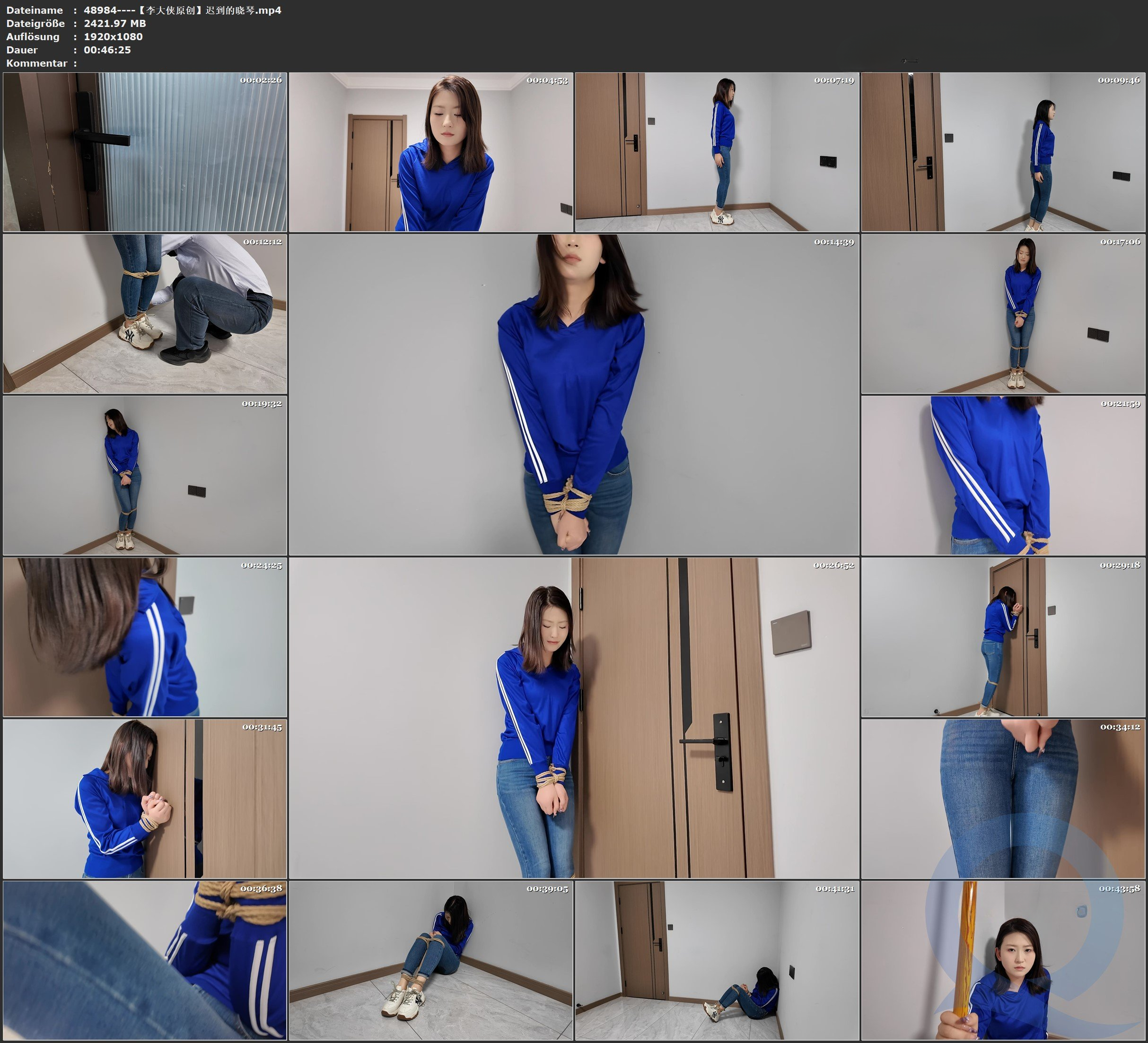Click the thumbnail timestamped 00:02:26
This screenshot has width=1148, height=1043.
(145, 151)
